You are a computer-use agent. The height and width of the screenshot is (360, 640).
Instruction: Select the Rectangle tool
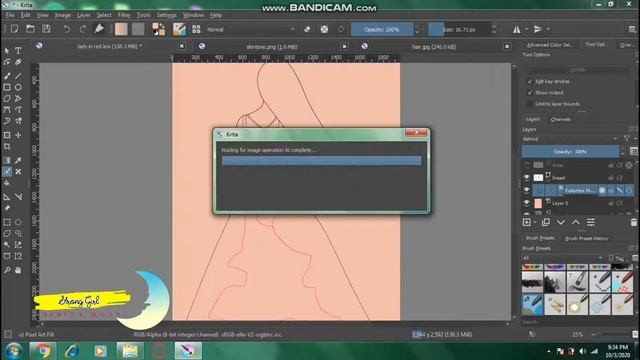click(7, 87)
